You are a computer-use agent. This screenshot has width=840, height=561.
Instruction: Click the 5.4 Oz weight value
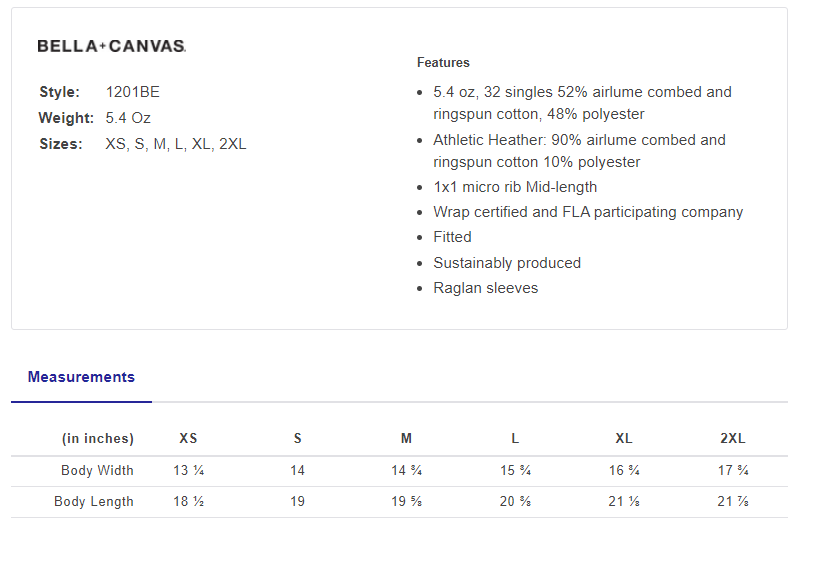(x=128, y=118)
